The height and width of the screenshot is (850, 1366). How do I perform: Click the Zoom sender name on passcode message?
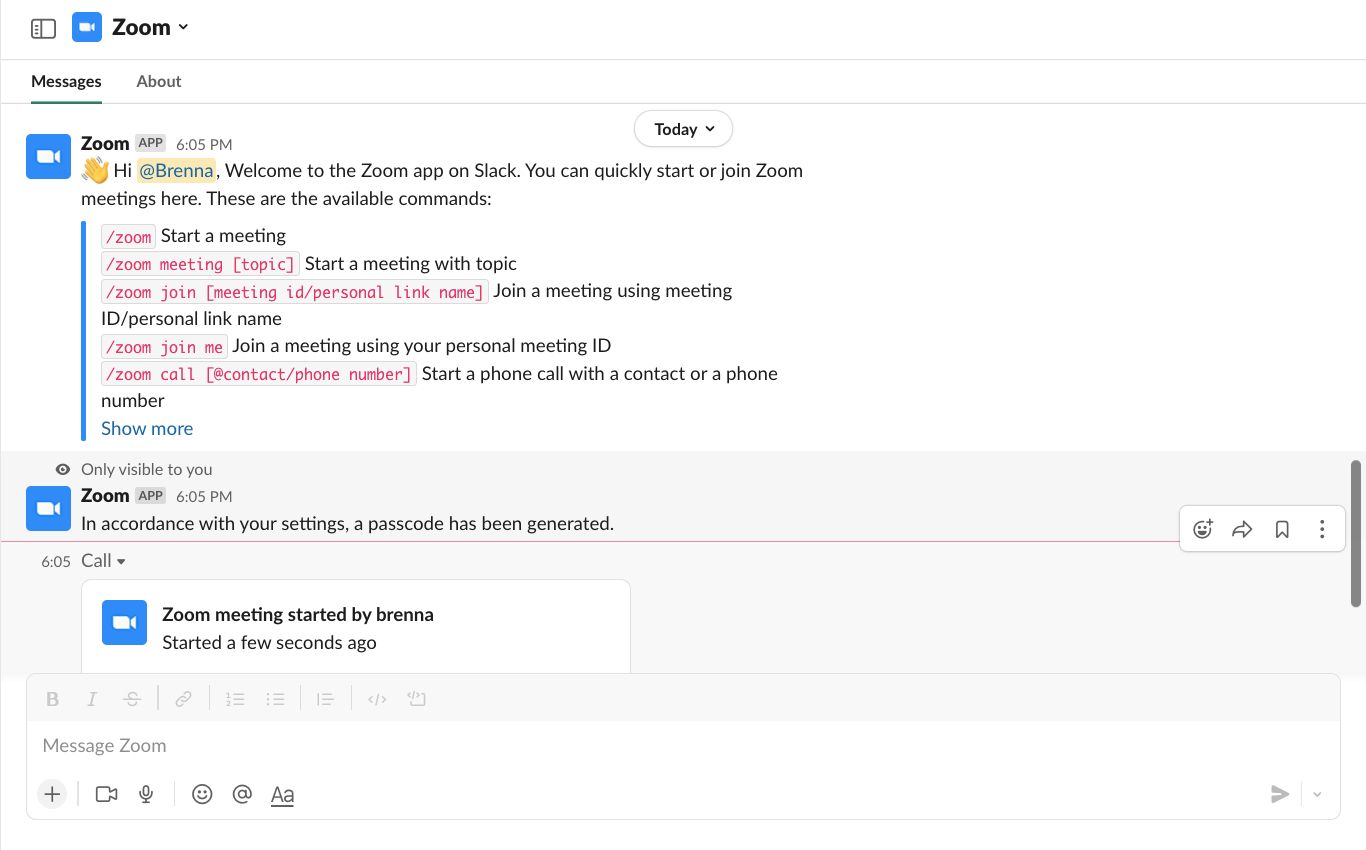pos(105,495)
